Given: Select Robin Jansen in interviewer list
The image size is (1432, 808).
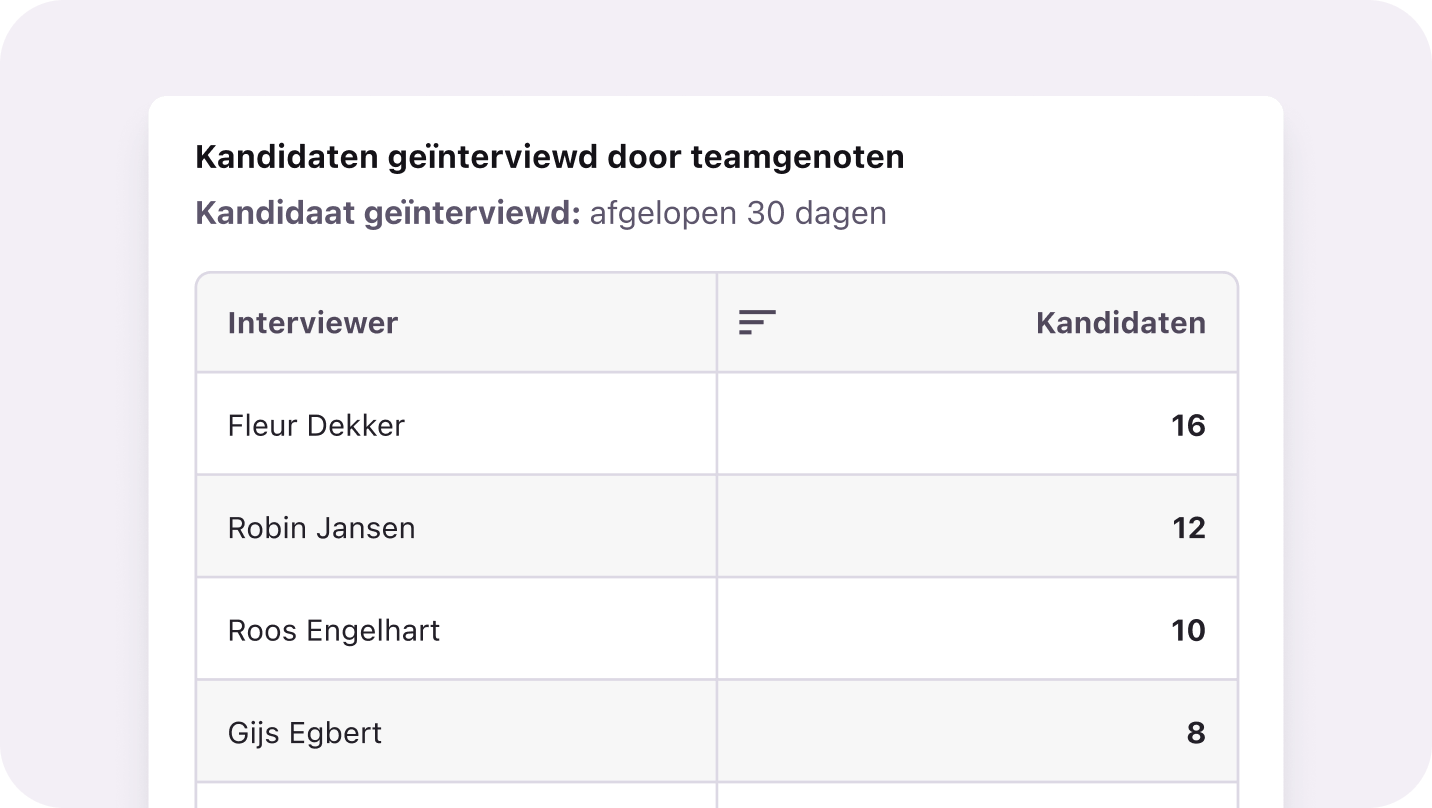Looking at the screenshot, I should click(321, 528).
